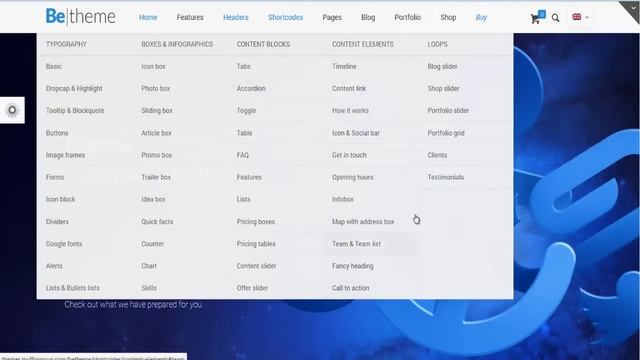This screenshot has width=640, height=360.
Task: Open the Shortcodes menu
Action: click(285, 18)
